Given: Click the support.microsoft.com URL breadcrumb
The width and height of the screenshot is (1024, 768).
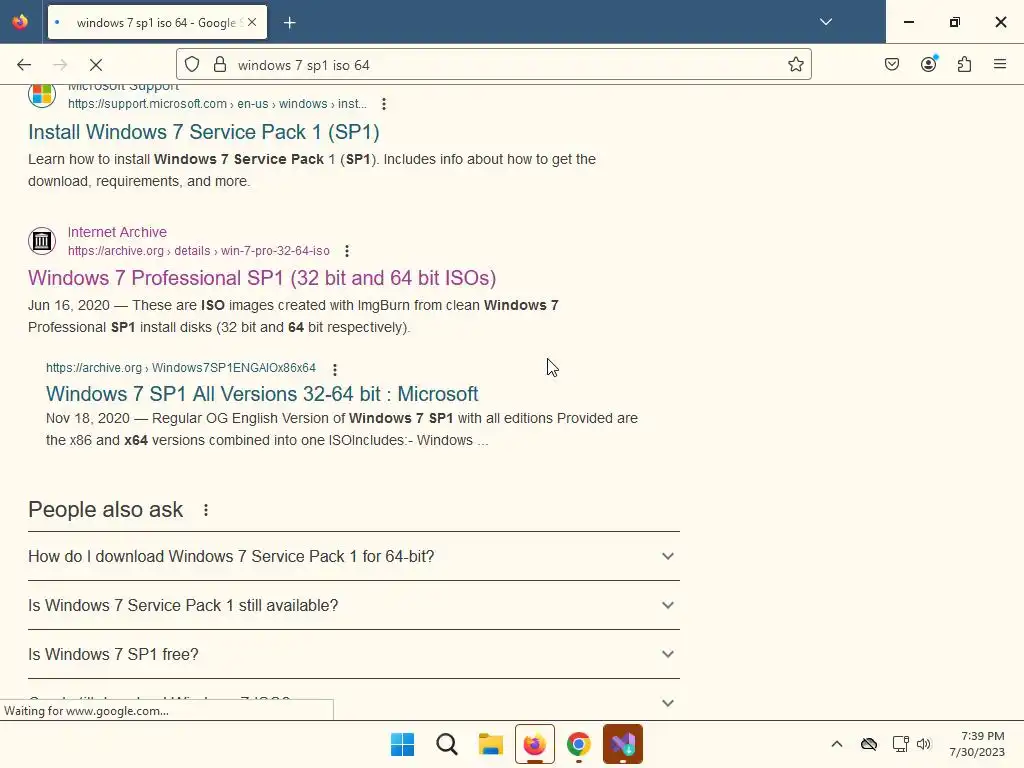Looking at the screenshot, I should (217, 104).
